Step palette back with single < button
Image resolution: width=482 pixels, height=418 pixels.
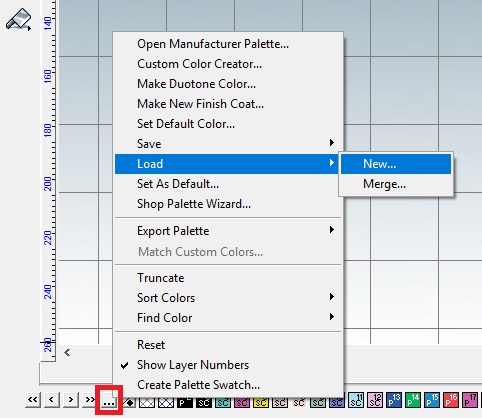(52, 400)
